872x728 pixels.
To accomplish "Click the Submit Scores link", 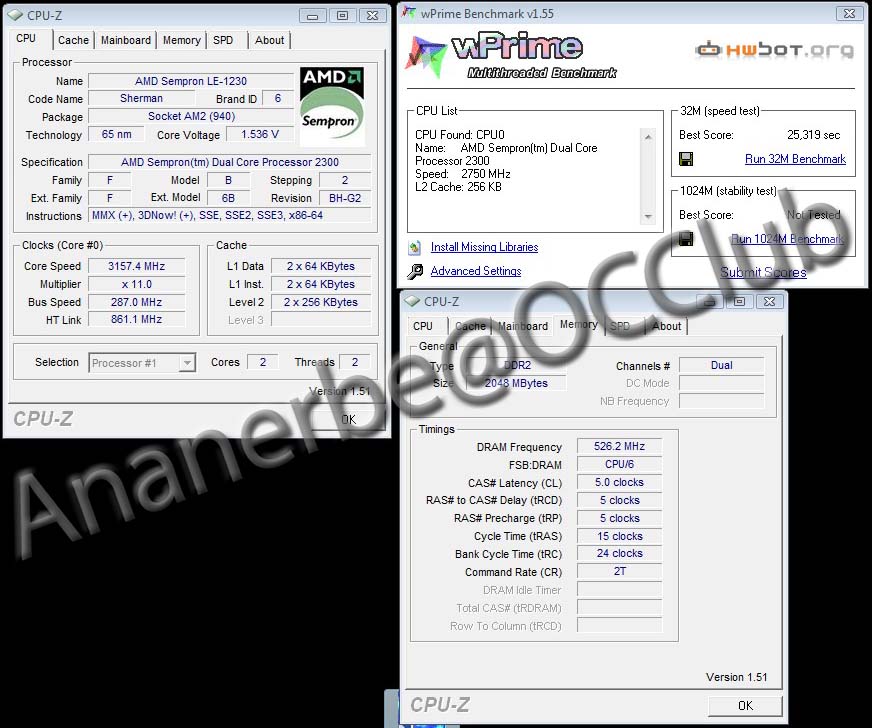I will click(x=763, y=272).
